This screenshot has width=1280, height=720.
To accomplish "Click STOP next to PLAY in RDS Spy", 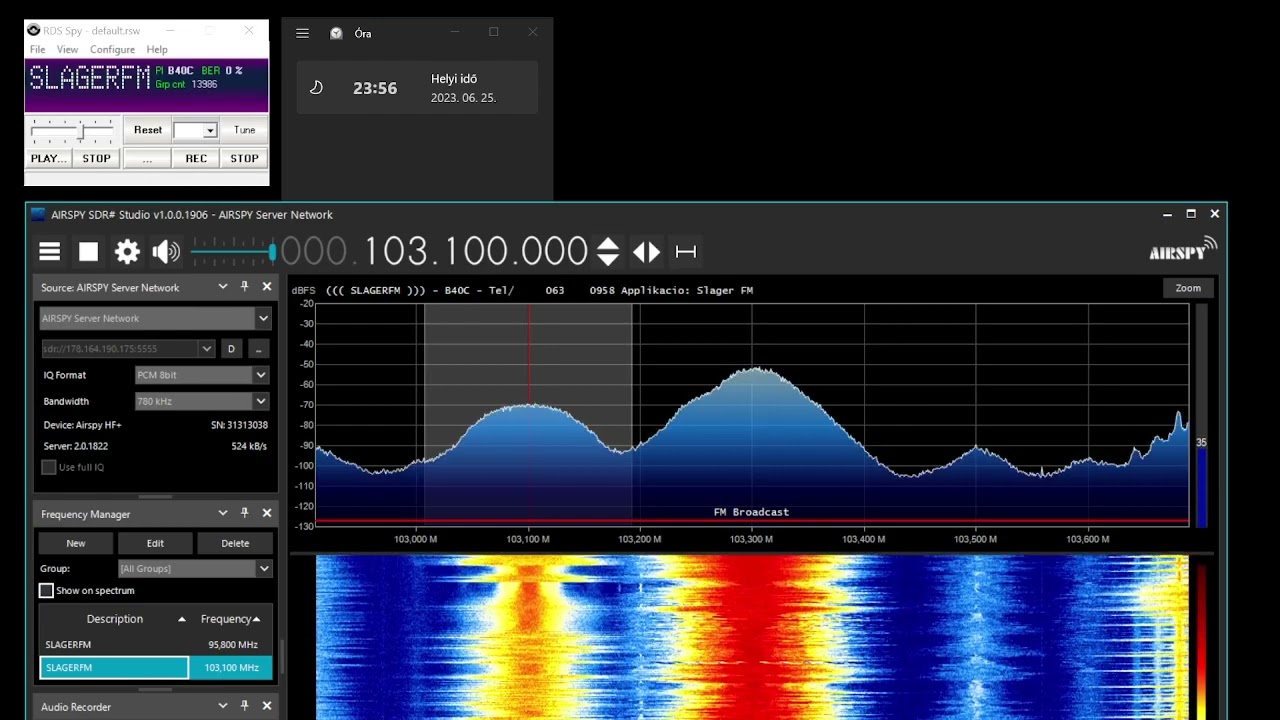I will pyautogui.click(x=96, y=158).
